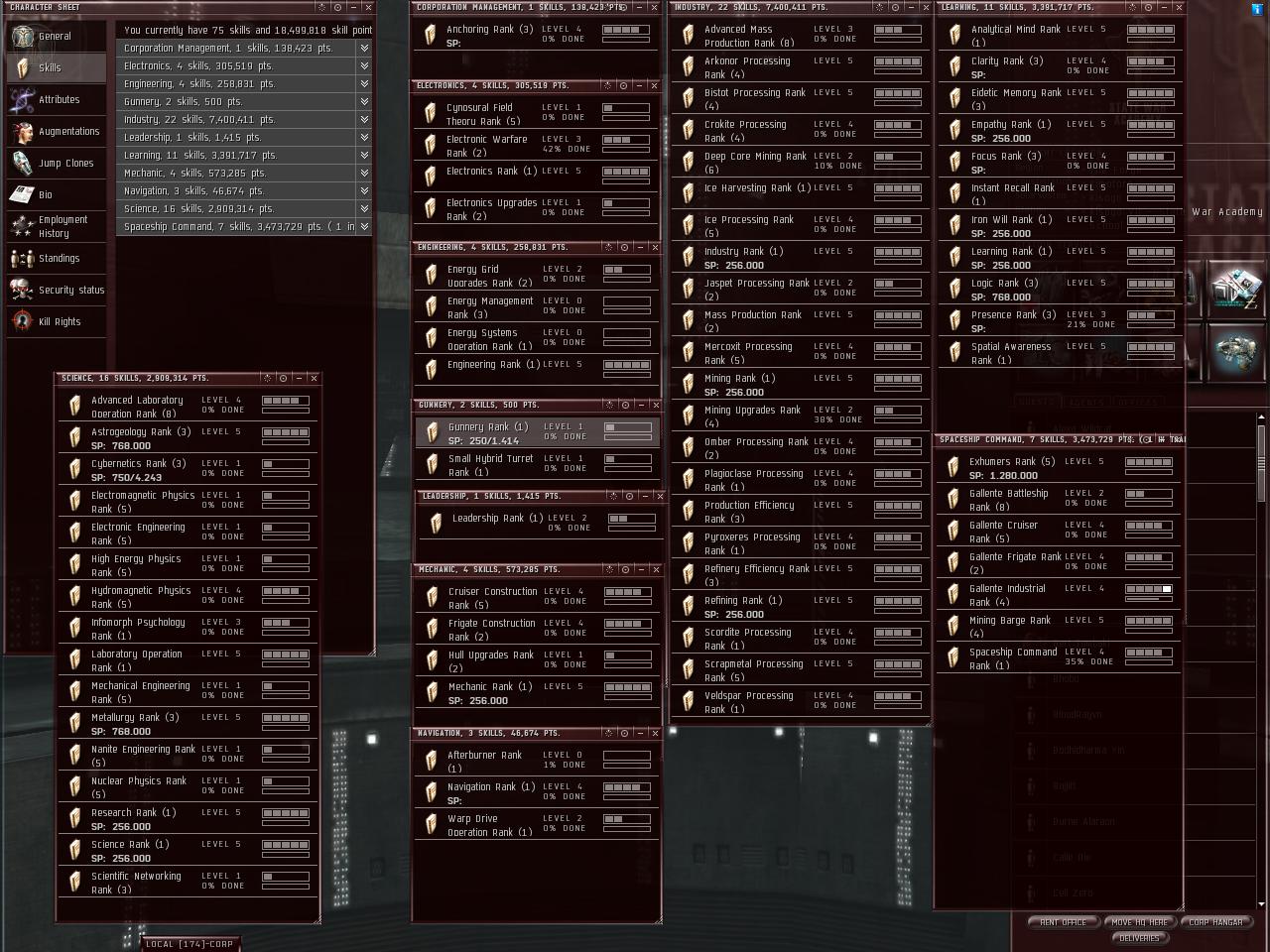The width and height of the screenshot is (1270, 952).
Task: Click the Cruiser Construction skill book icon
Action: pyautogui.click(x=432, y=597)
